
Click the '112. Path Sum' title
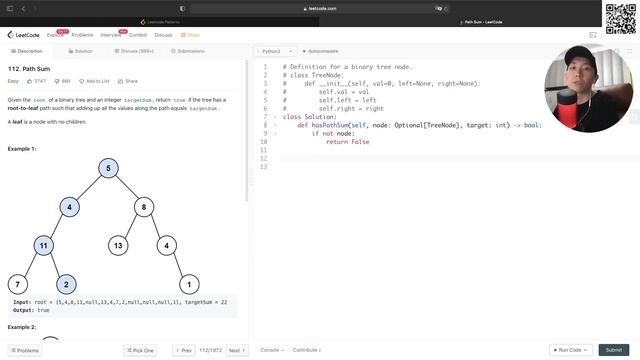[29, 69]
